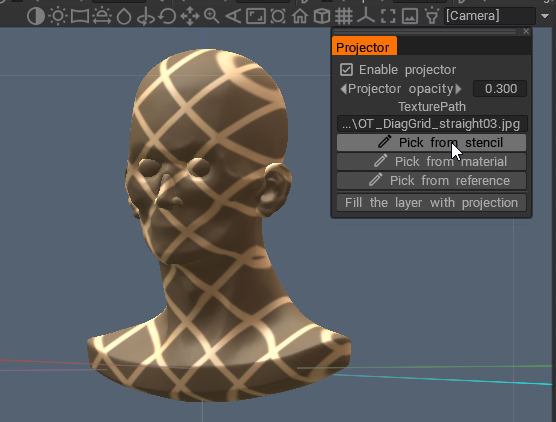Image resolution: width=556 pixels, height=422 pixels.
Task: Click the half-circle contrast icon
Action: pyautogui.click(x=36, y=16)
